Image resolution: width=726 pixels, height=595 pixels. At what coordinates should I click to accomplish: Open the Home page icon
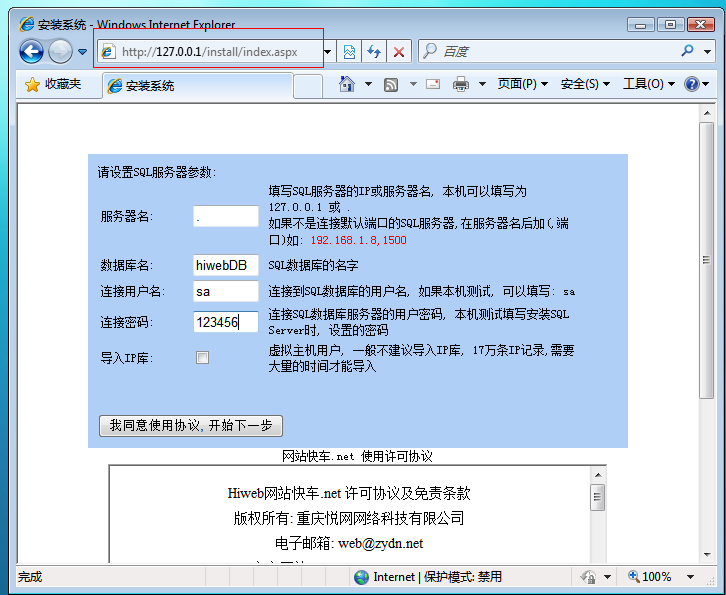pos(346,84)
